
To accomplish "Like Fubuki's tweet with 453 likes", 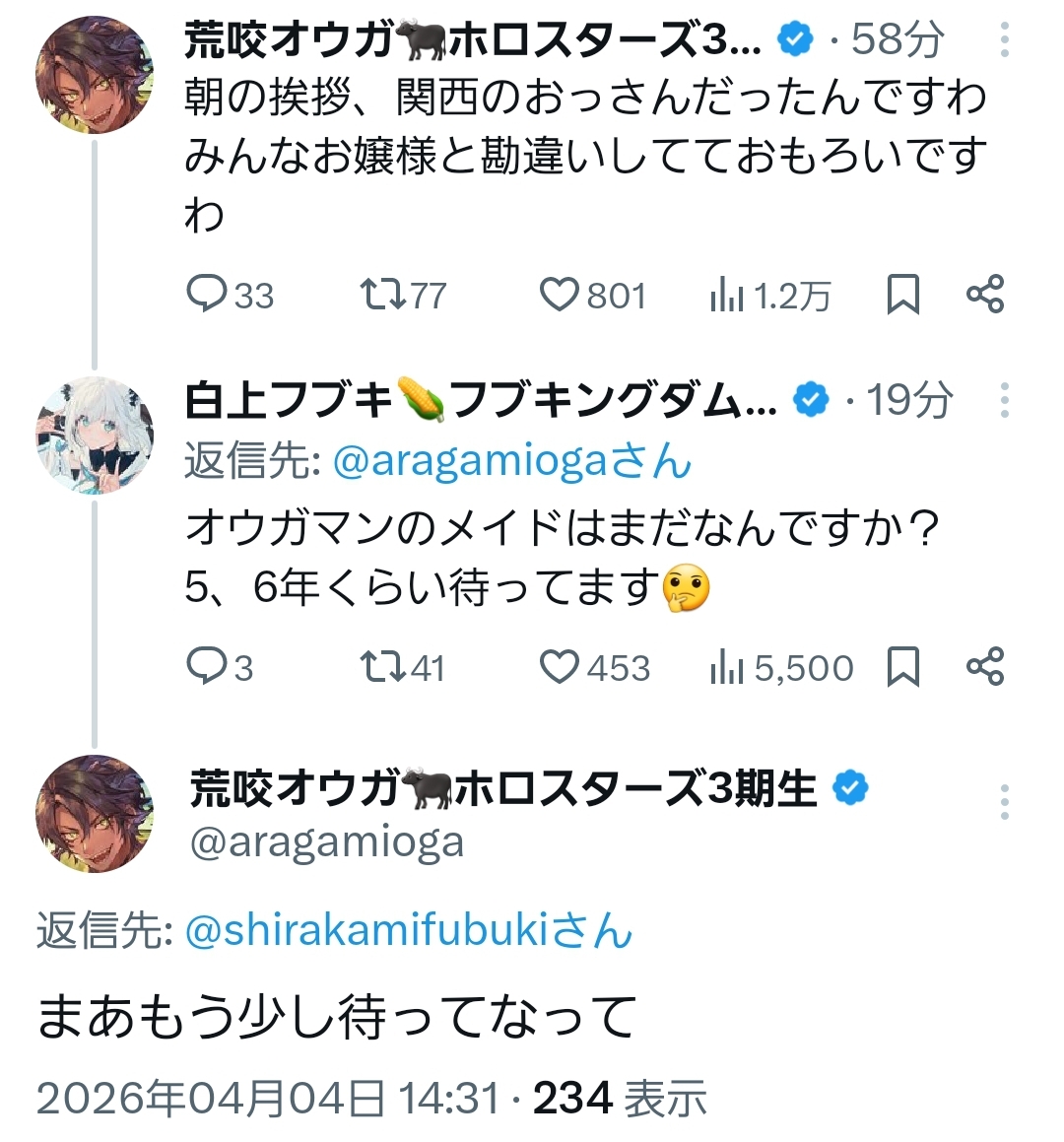I will point(560,667).
